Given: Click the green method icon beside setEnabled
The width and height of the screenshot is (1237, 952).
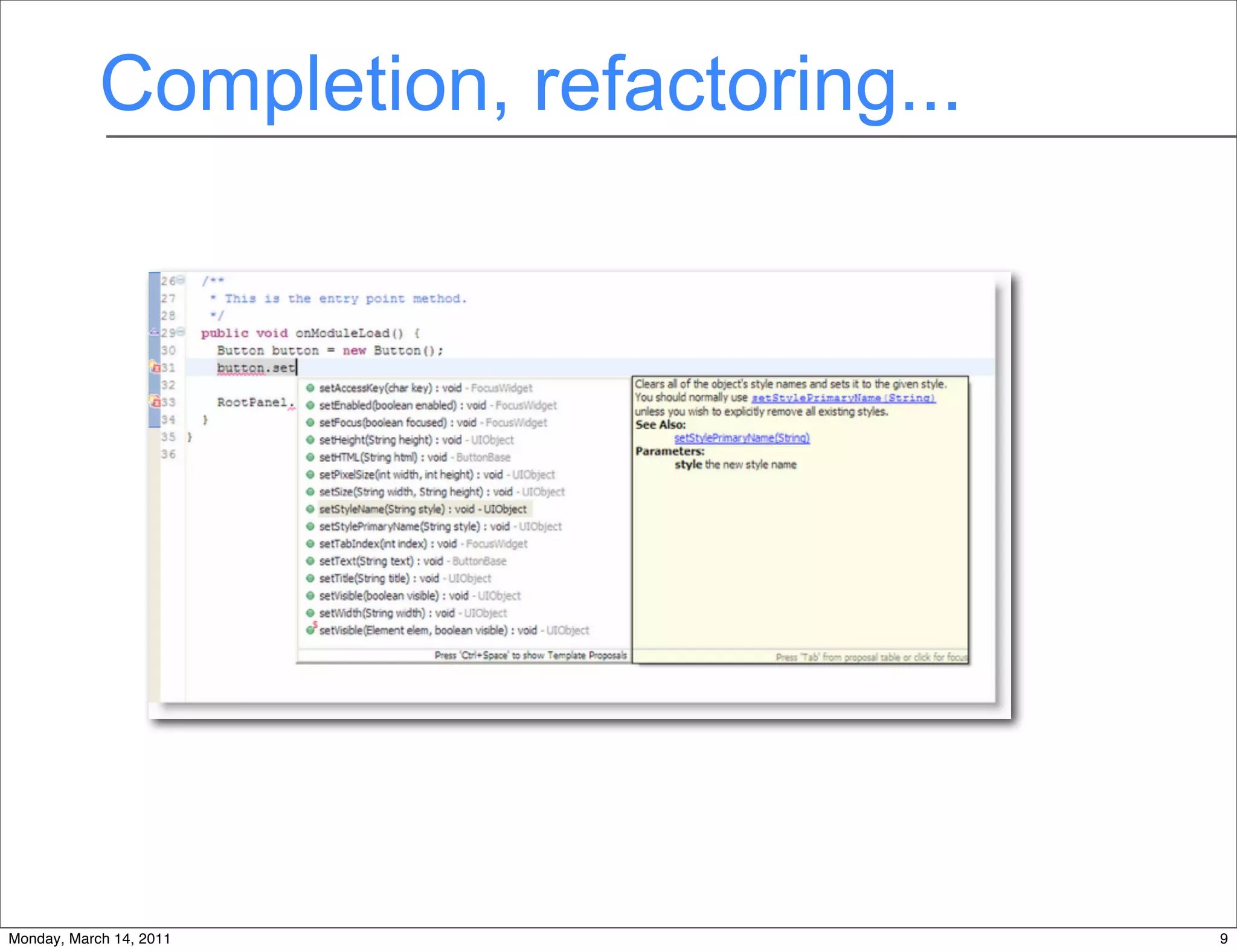Looking at the screenshot, I should tap(310, 405).
